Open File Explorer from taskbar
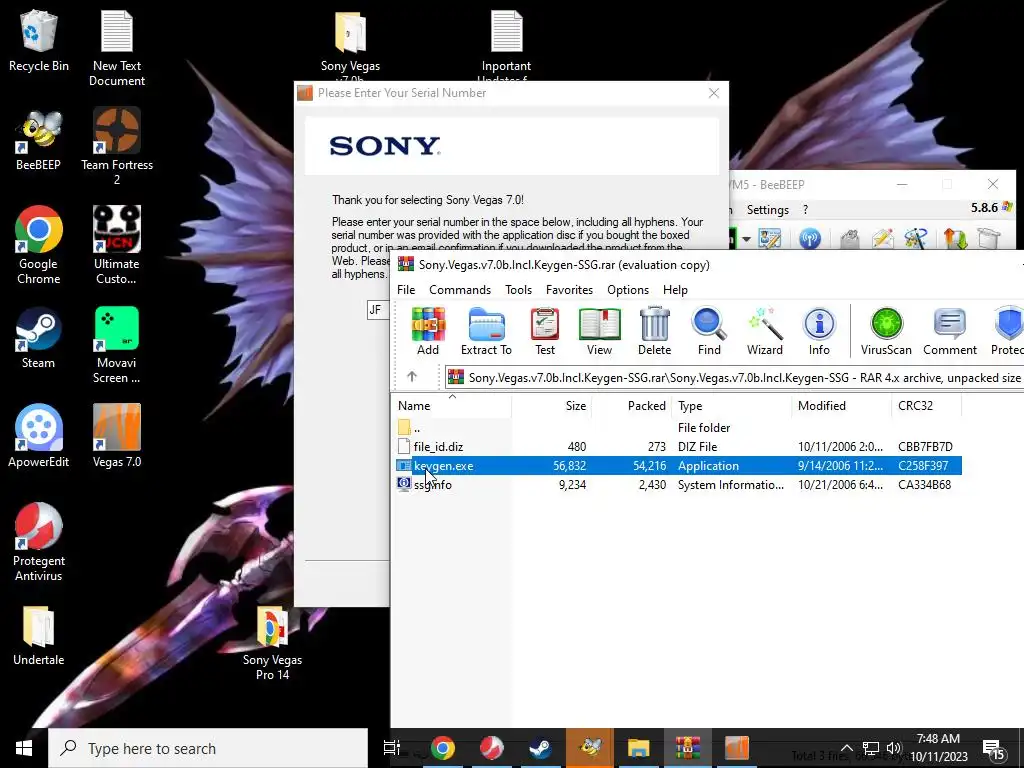Screen dimensions: 1024x768 (x=639, y=748)
